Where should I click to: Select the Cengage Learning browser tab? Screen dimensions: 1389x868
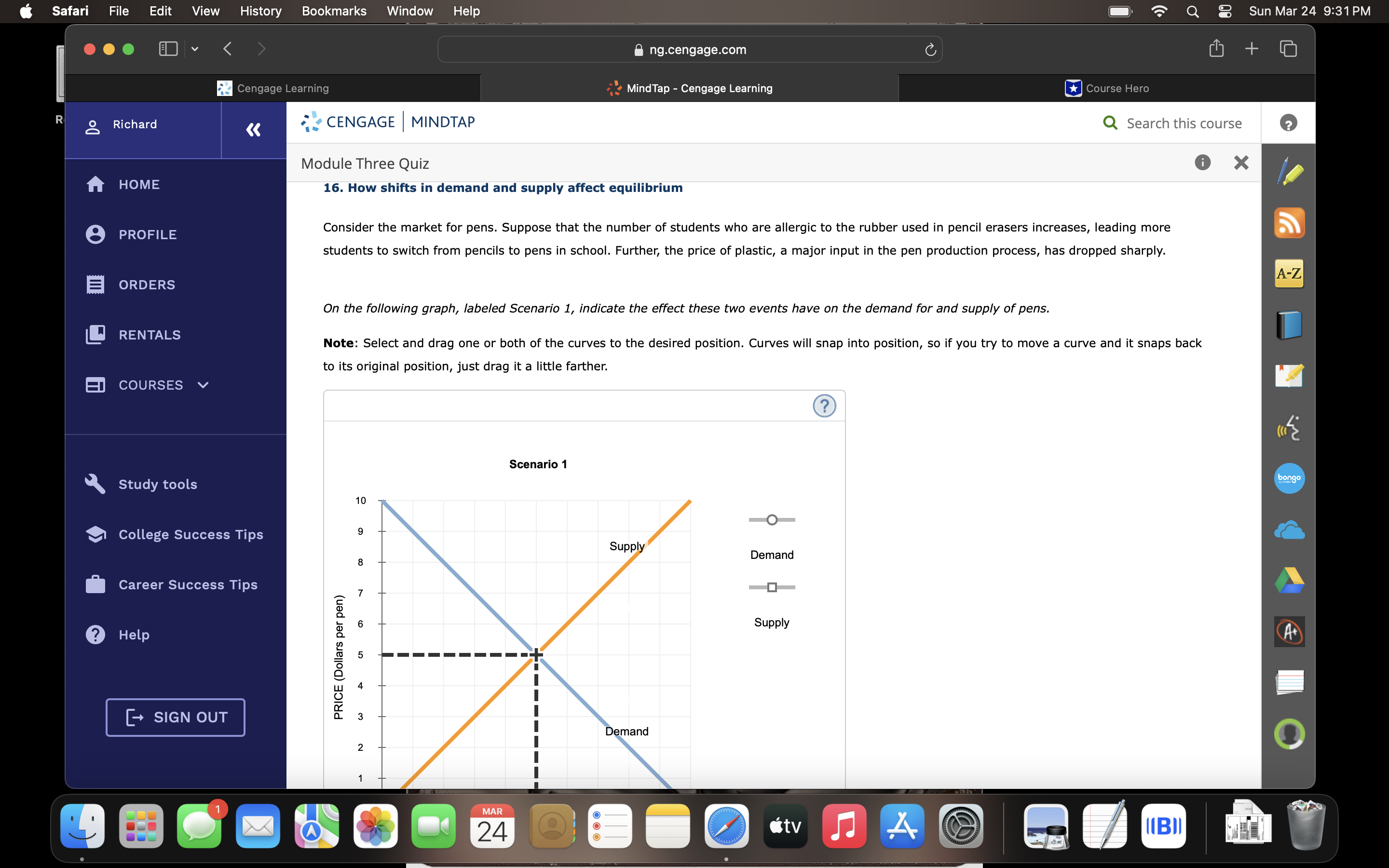coord(274,88)
